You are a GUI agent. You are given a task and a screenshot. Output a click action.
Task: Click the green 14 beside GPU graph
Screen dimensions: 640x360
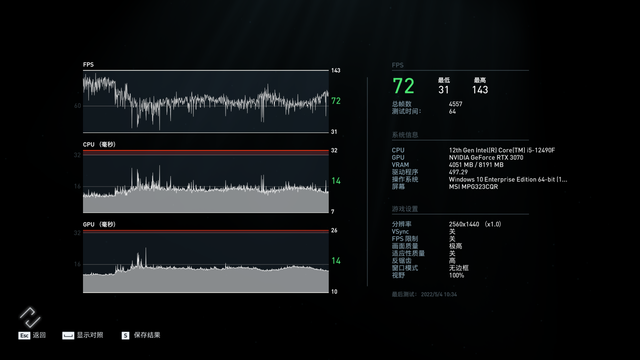coord(336,261)
